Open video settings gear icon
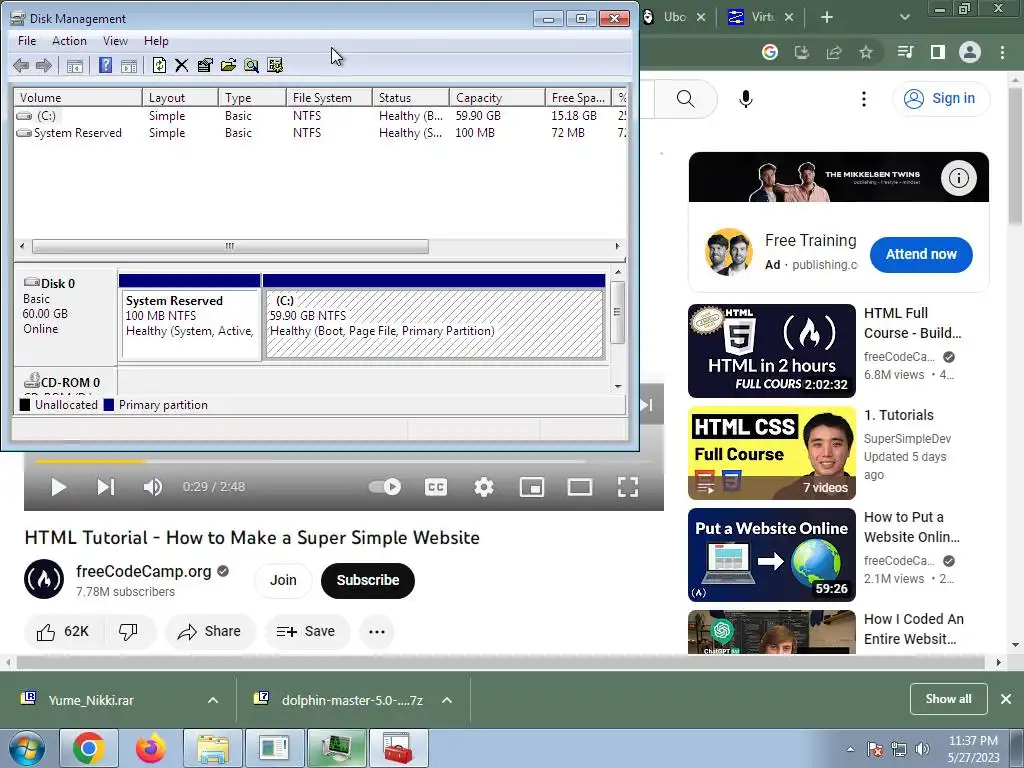 pos(484,487)
